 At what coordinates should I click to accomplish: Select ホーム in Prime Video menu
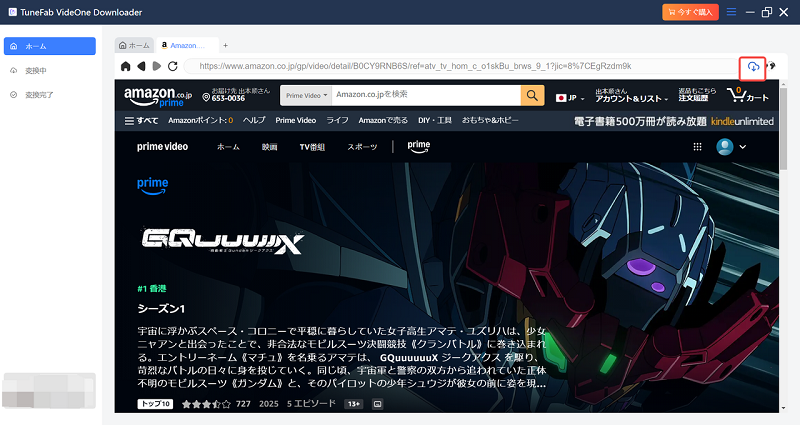[x=228, y=147]
